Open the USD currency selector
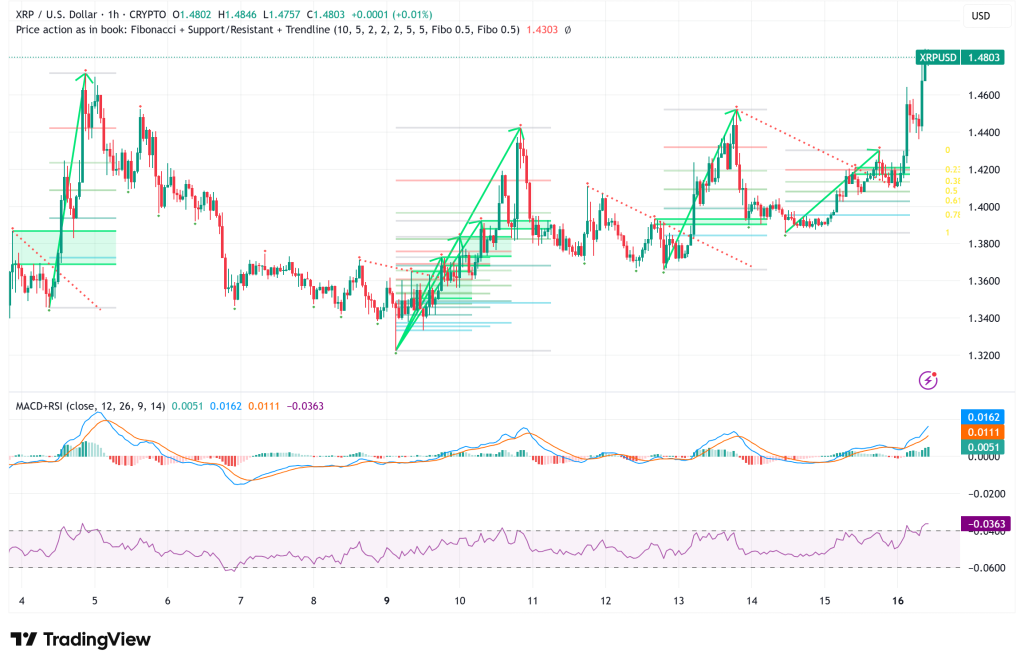The width and height of the screenshot is (1024, 666). (x=983, y=16)
